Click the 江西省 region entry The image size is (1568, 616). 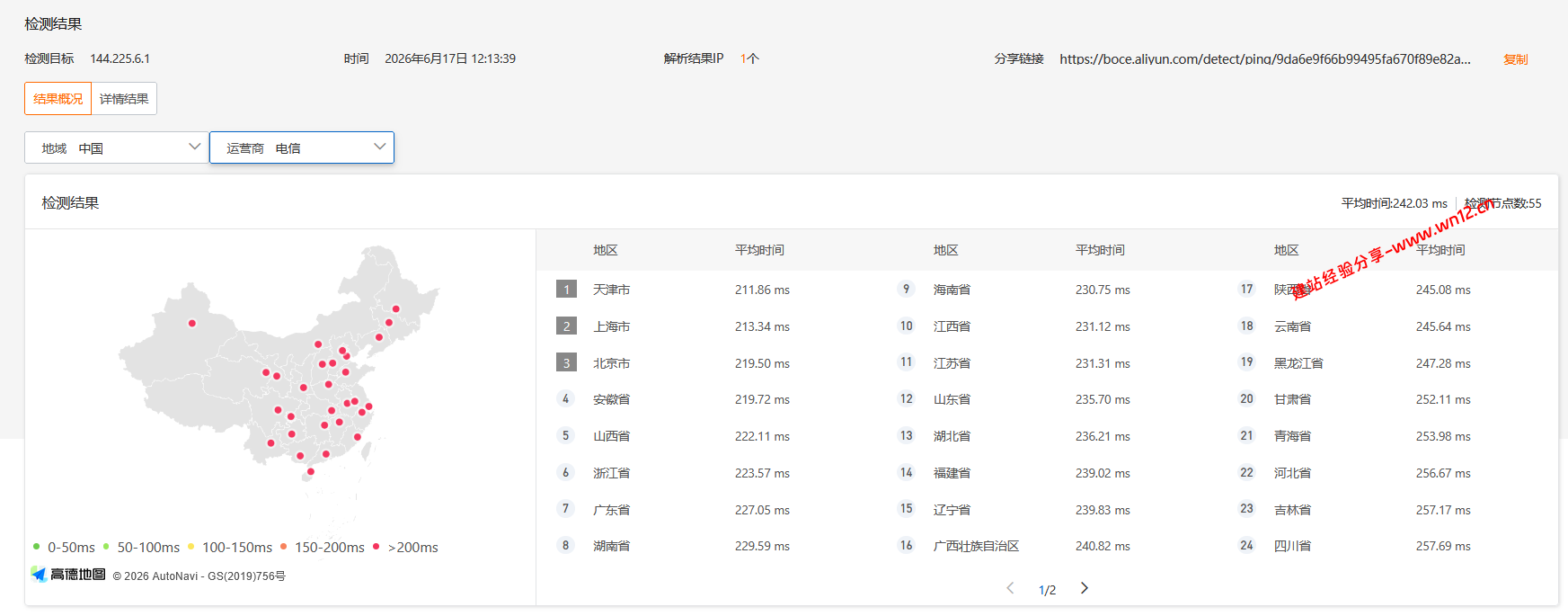(952, 326)
